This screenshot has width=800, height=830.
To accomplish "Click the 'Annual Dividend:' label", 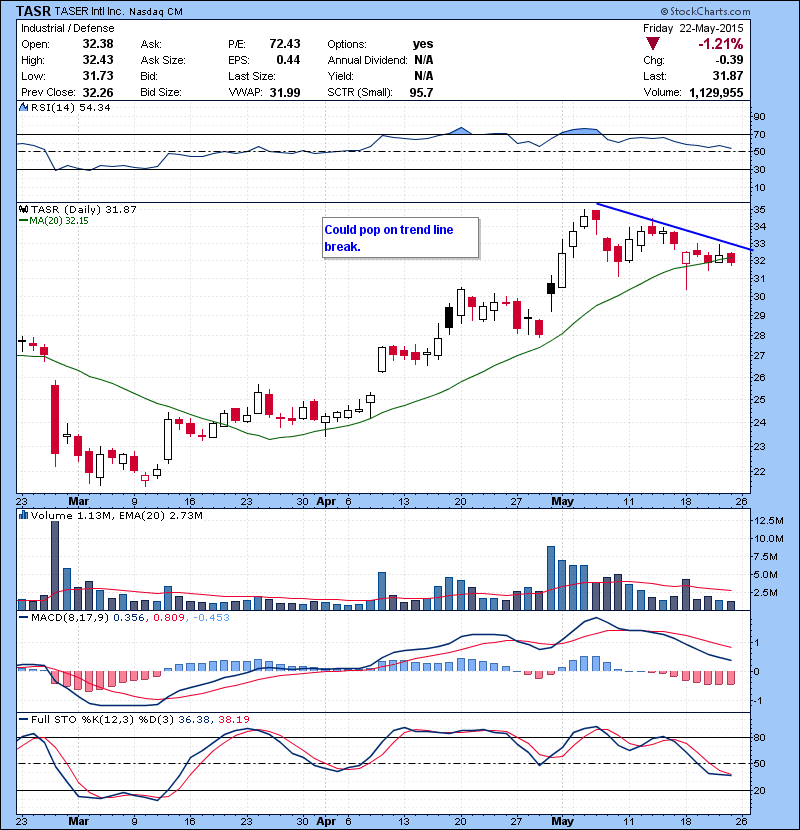I will (x=367, y=60).
